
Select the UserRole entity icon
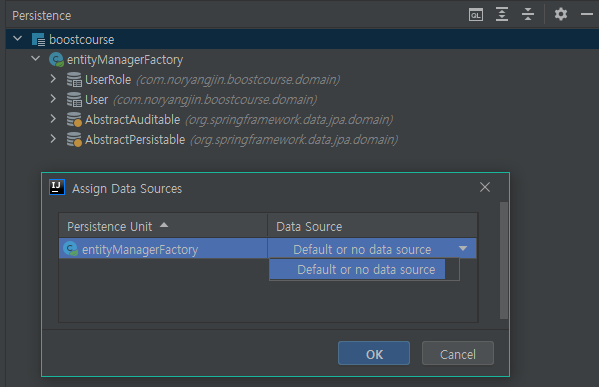[x=74, y=79]
